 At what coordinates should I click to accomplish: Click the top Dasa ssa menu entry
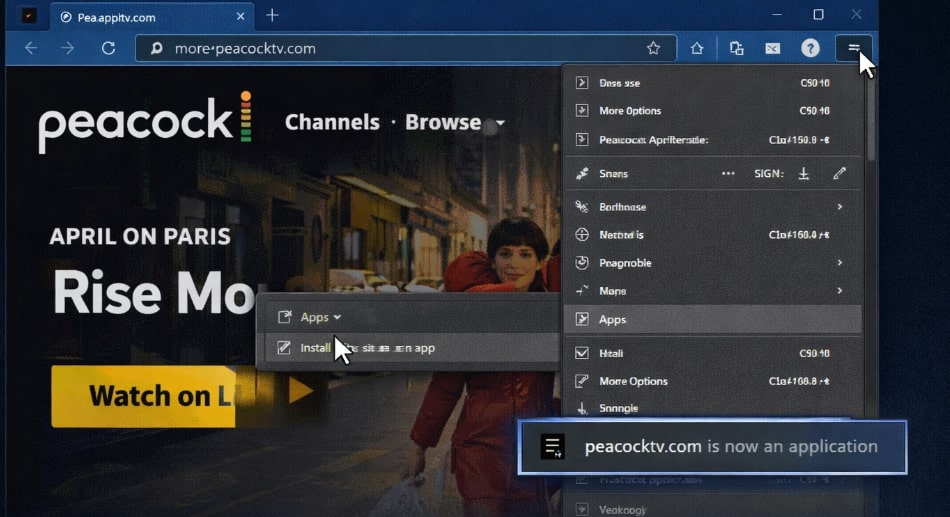pos(712,83)
